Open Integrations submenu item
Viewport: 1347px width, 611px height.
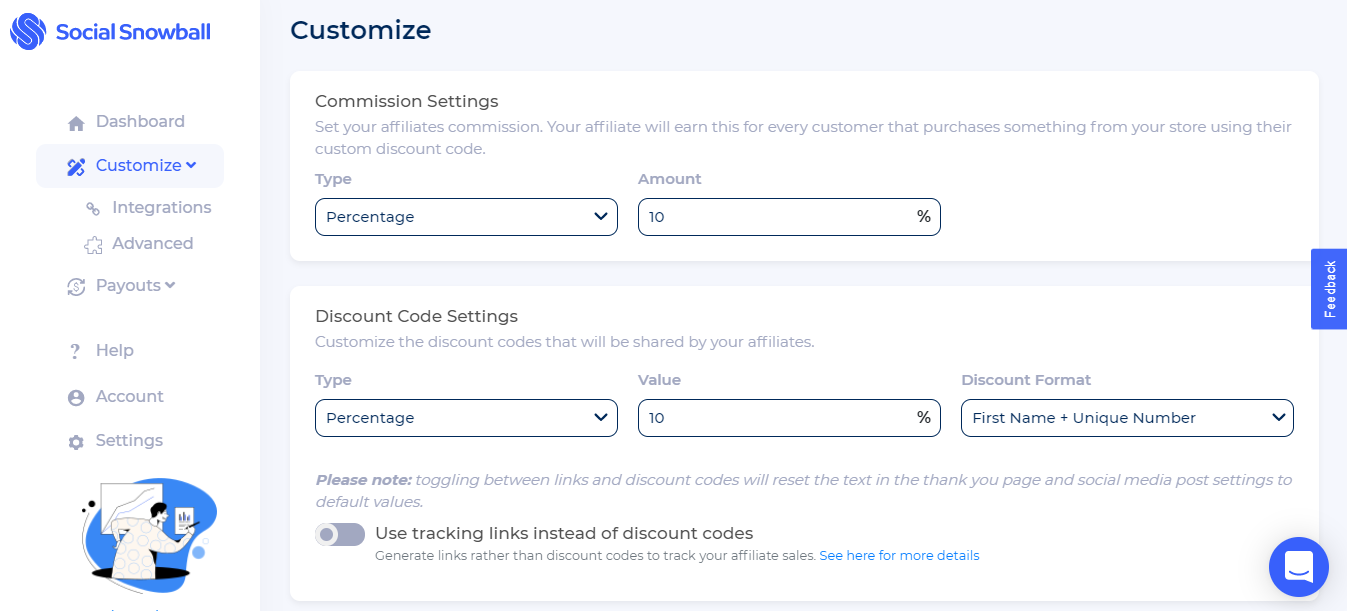point(162,208)
